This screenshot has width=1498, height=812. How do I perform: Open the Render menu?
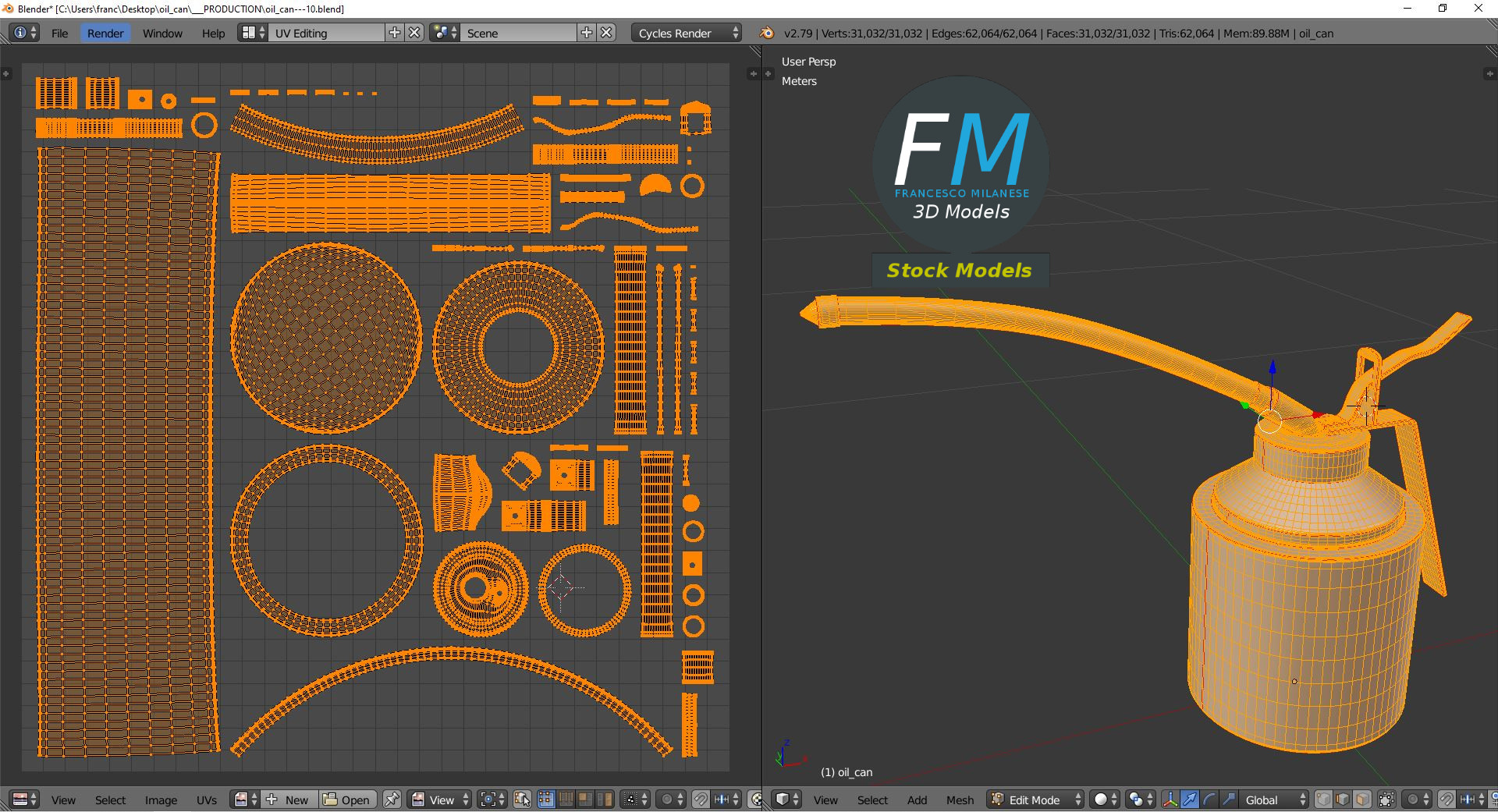click(105, 33)
